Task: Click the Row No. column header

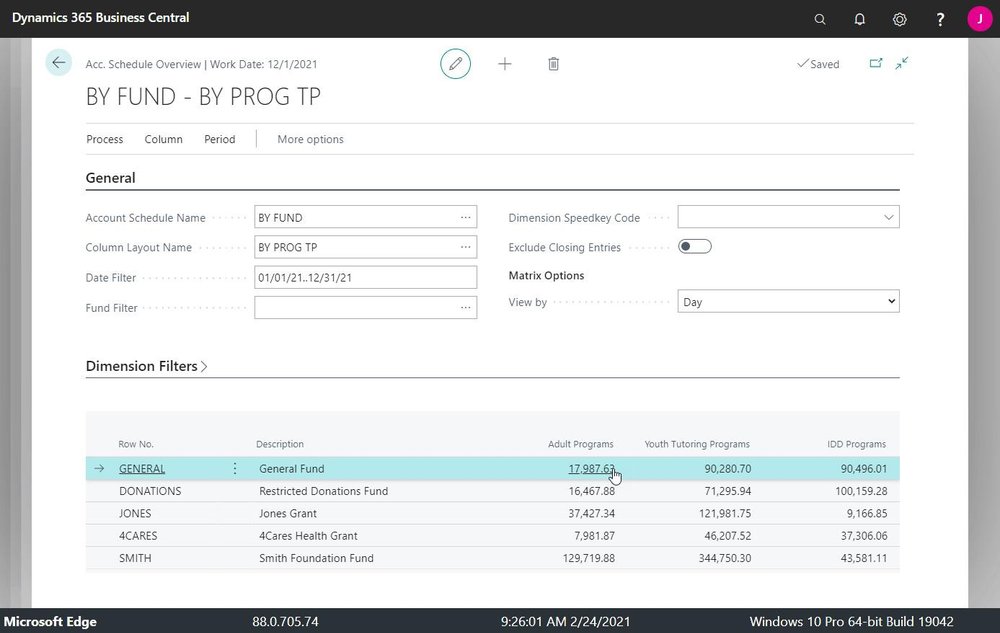Action: coord(136,444)
